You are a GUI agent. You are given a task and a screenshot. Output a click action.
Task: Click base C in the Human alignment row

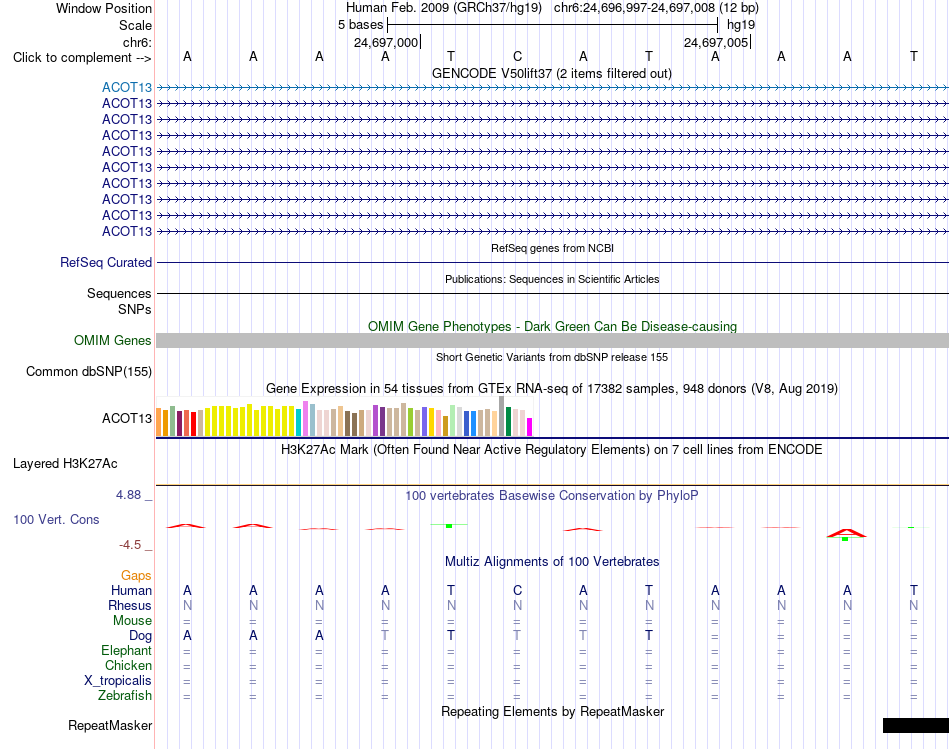[x=517, y=590]
